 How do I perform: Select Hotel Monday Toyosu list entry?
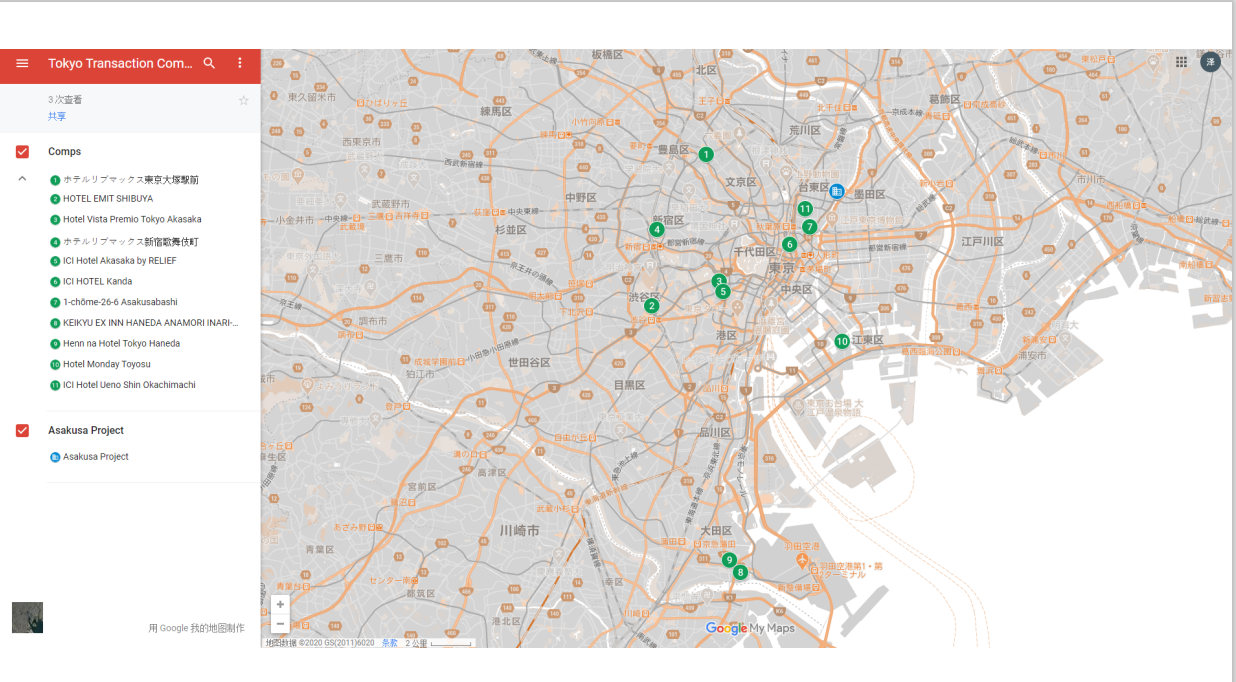(107, 364)
